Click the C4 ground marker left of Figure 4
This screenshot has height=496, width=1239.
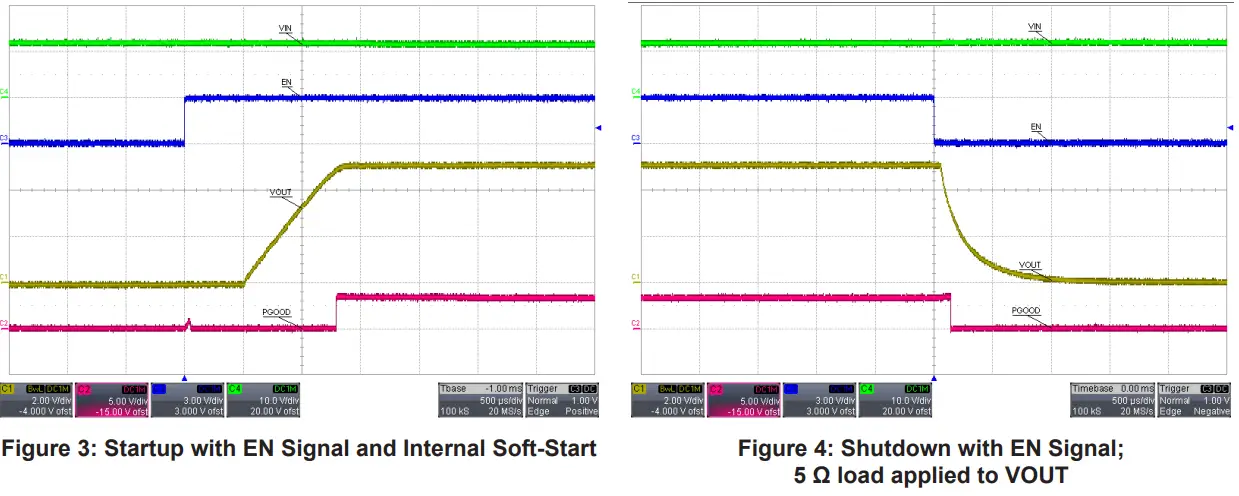(636, 92)
